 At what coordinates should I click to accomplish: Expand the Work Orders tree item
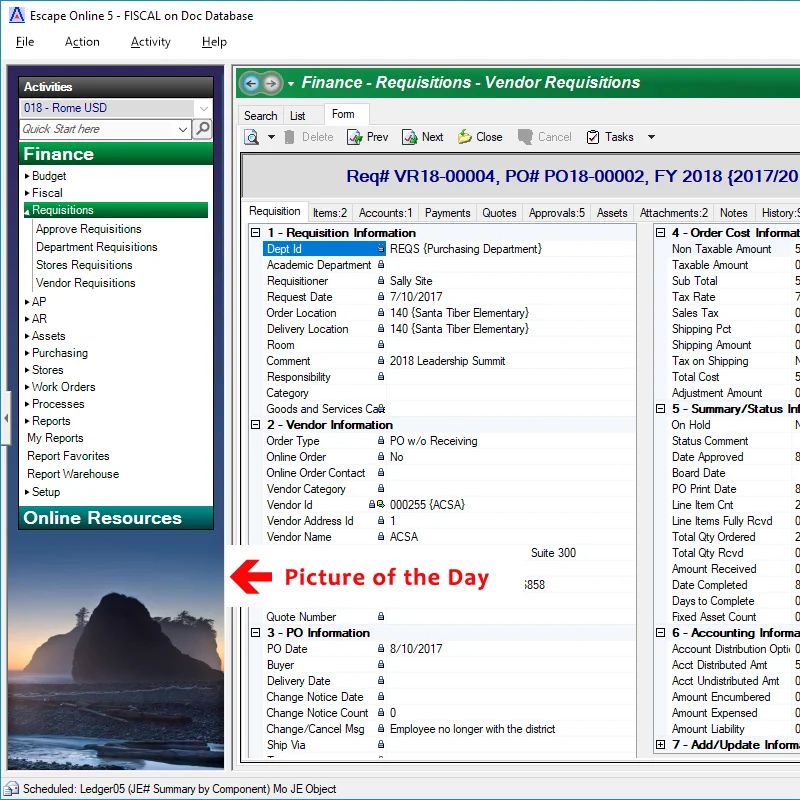click(27, 387)
